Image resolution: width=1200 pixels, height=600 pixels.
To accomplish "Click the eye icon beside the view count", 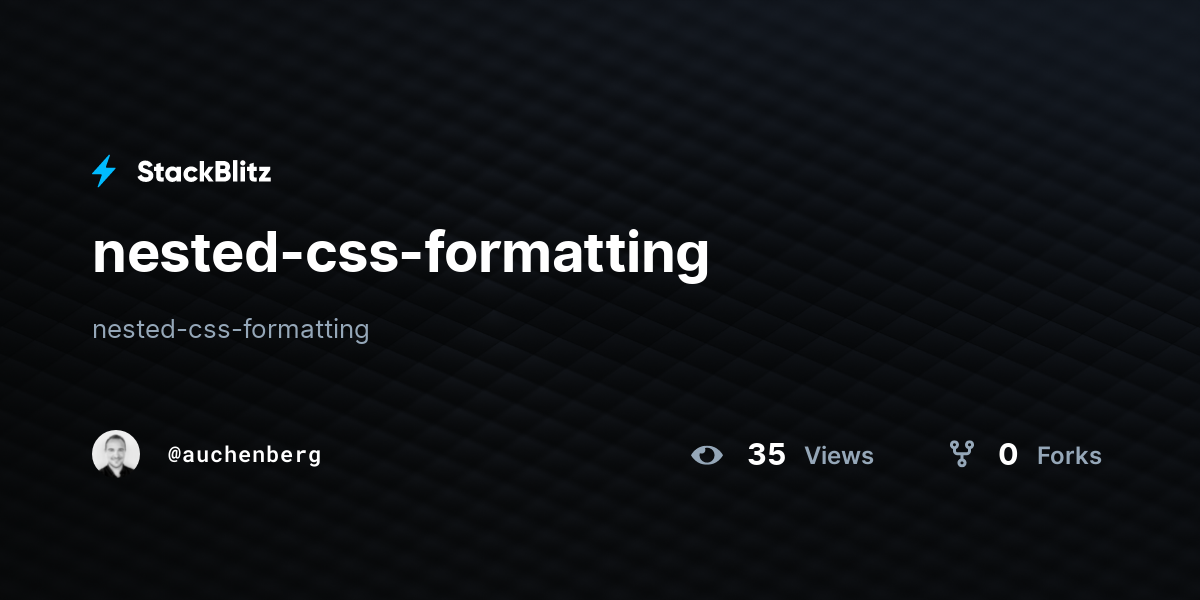I will pyautogui.click(x=707, y=455).
